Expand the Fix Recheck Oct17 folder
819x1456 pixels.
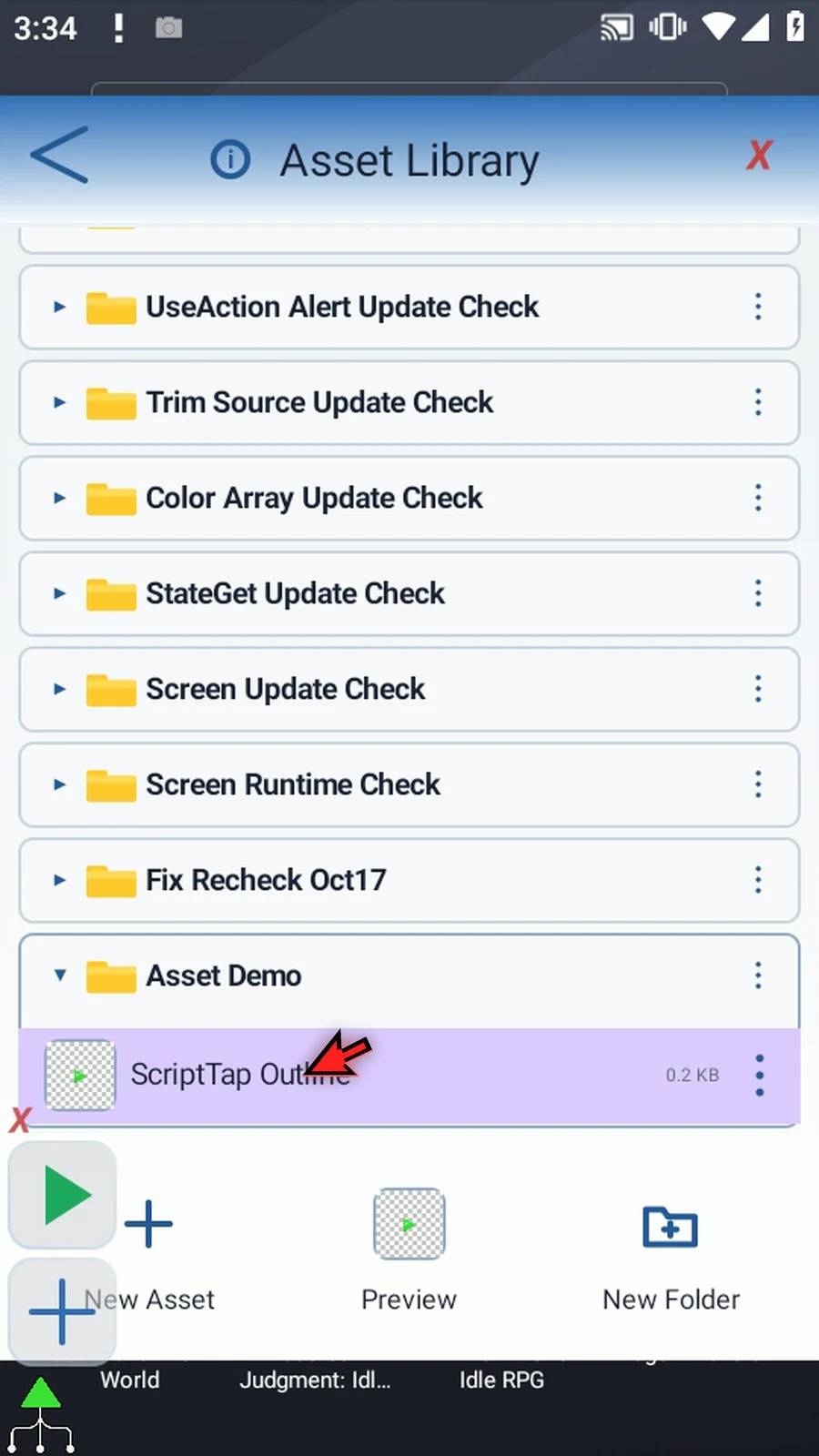click(x=59, y=880)
